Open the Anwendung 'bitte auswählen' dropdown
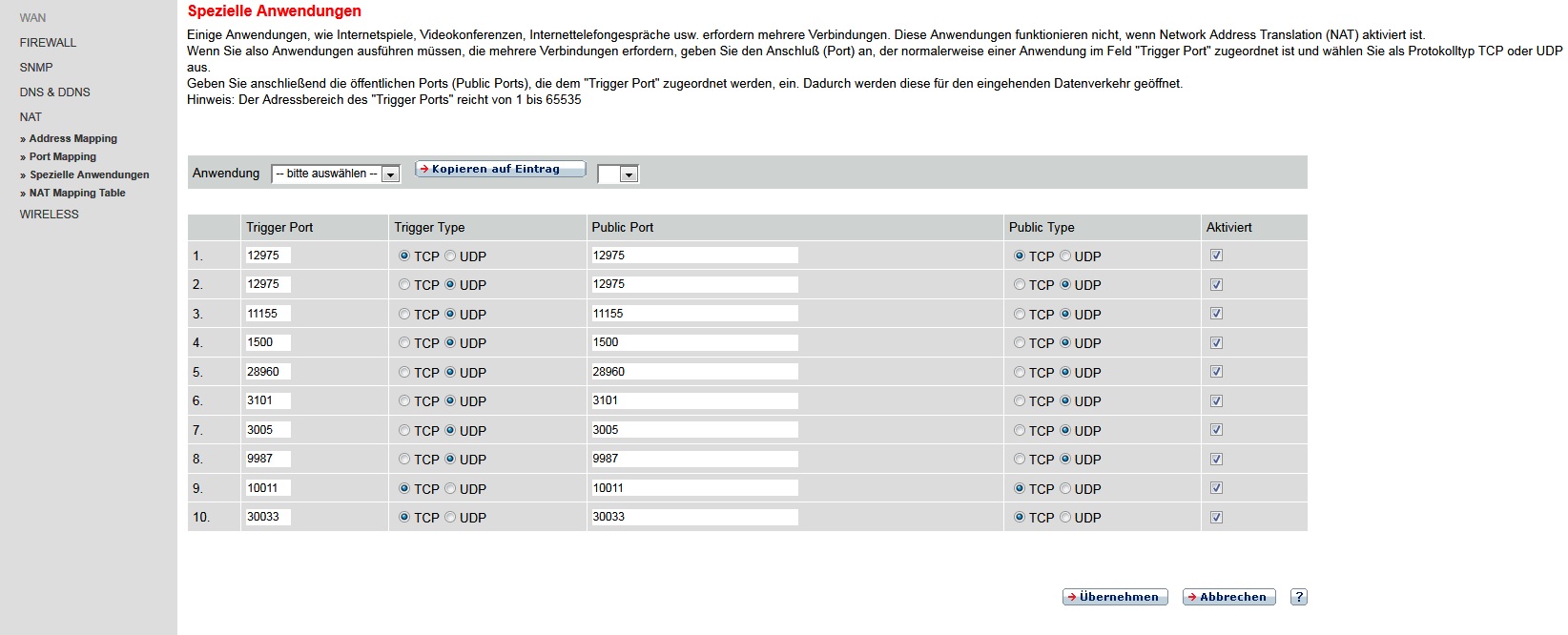 [x=336, y=174]
